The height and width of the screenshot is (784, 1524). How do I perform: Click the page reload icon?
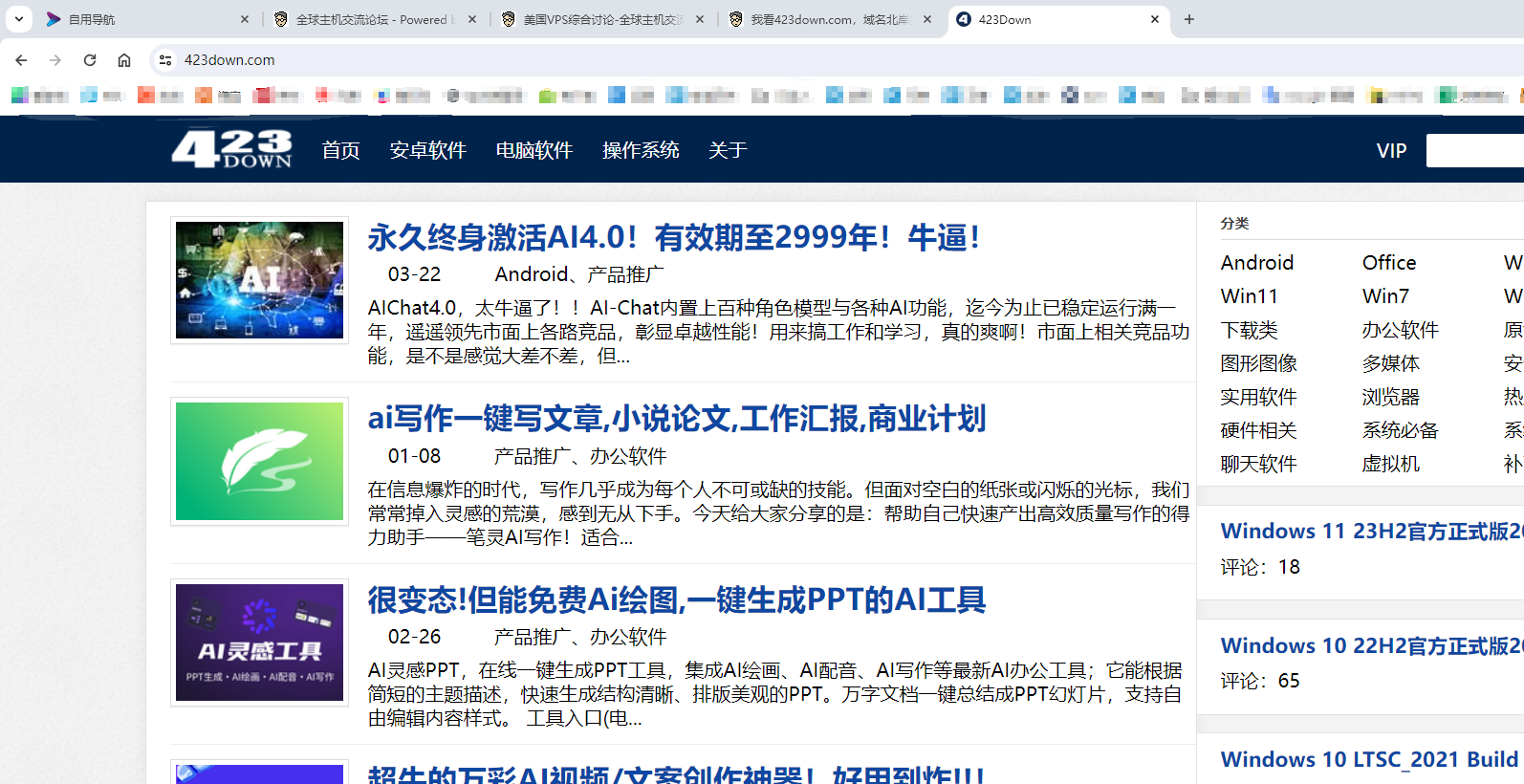coord(90,60)
